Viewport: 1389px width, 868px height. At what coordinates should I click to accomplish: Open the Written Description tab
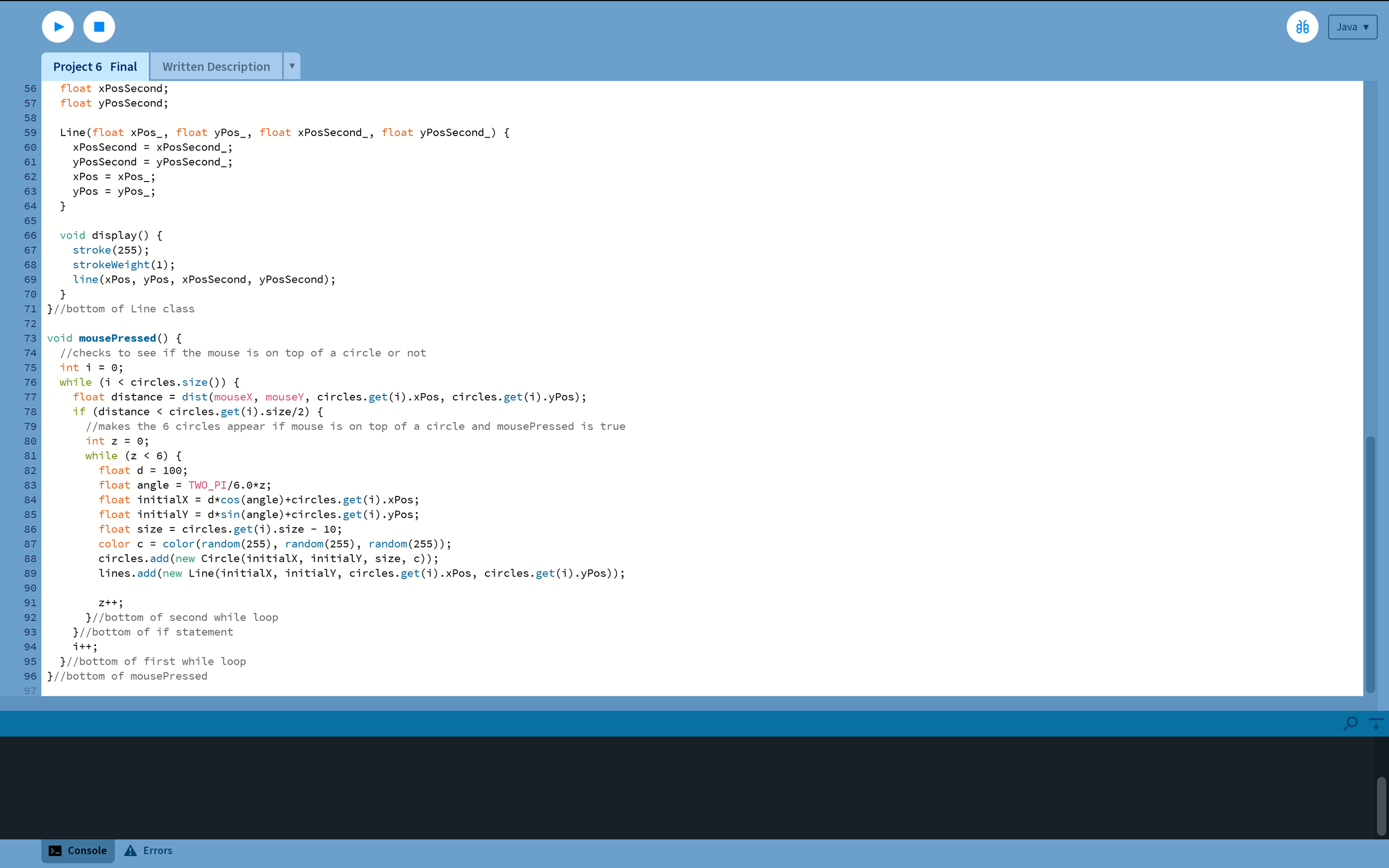(x=216, y=67)
